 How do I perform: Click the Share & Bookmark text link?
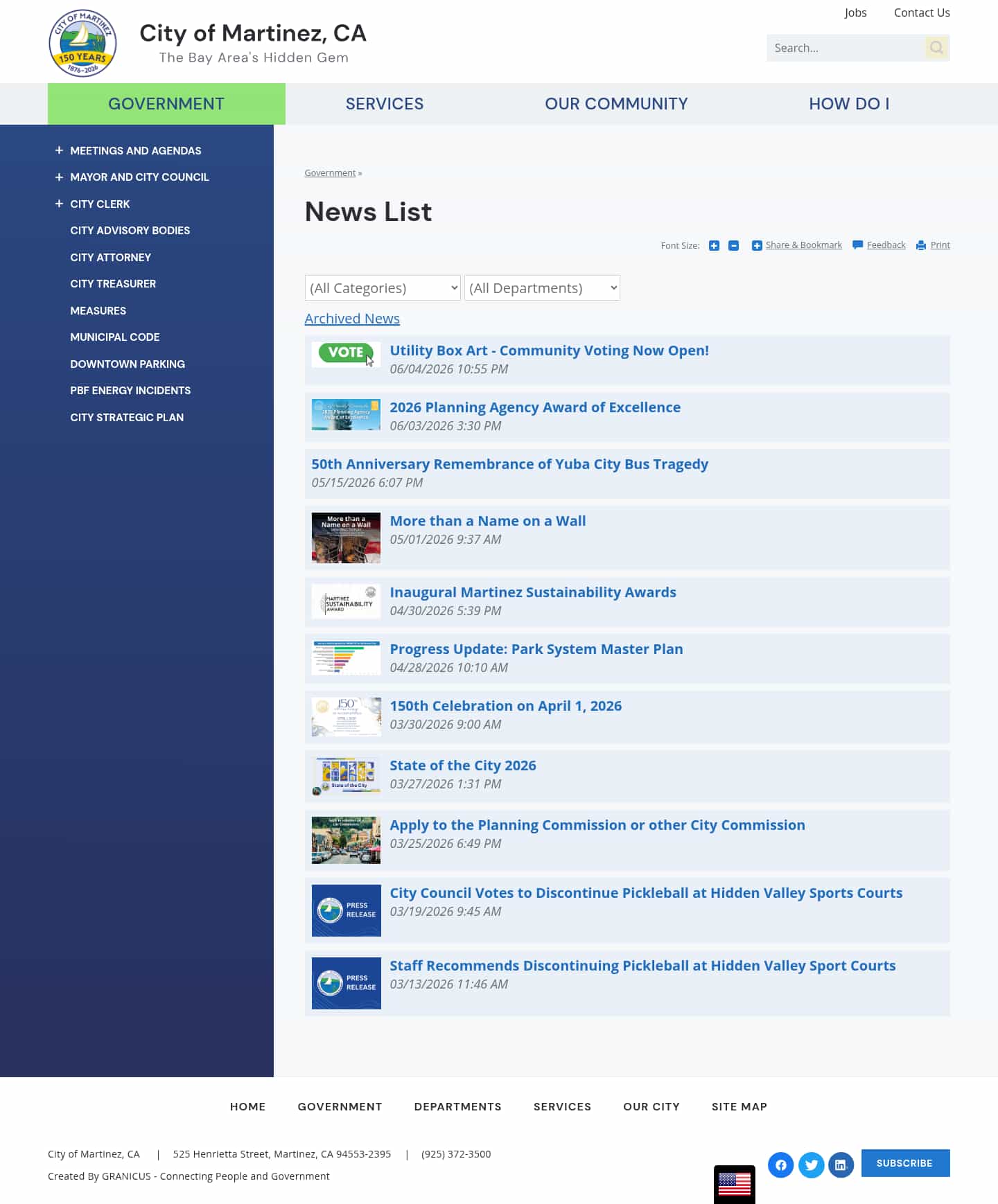[804, 245]
